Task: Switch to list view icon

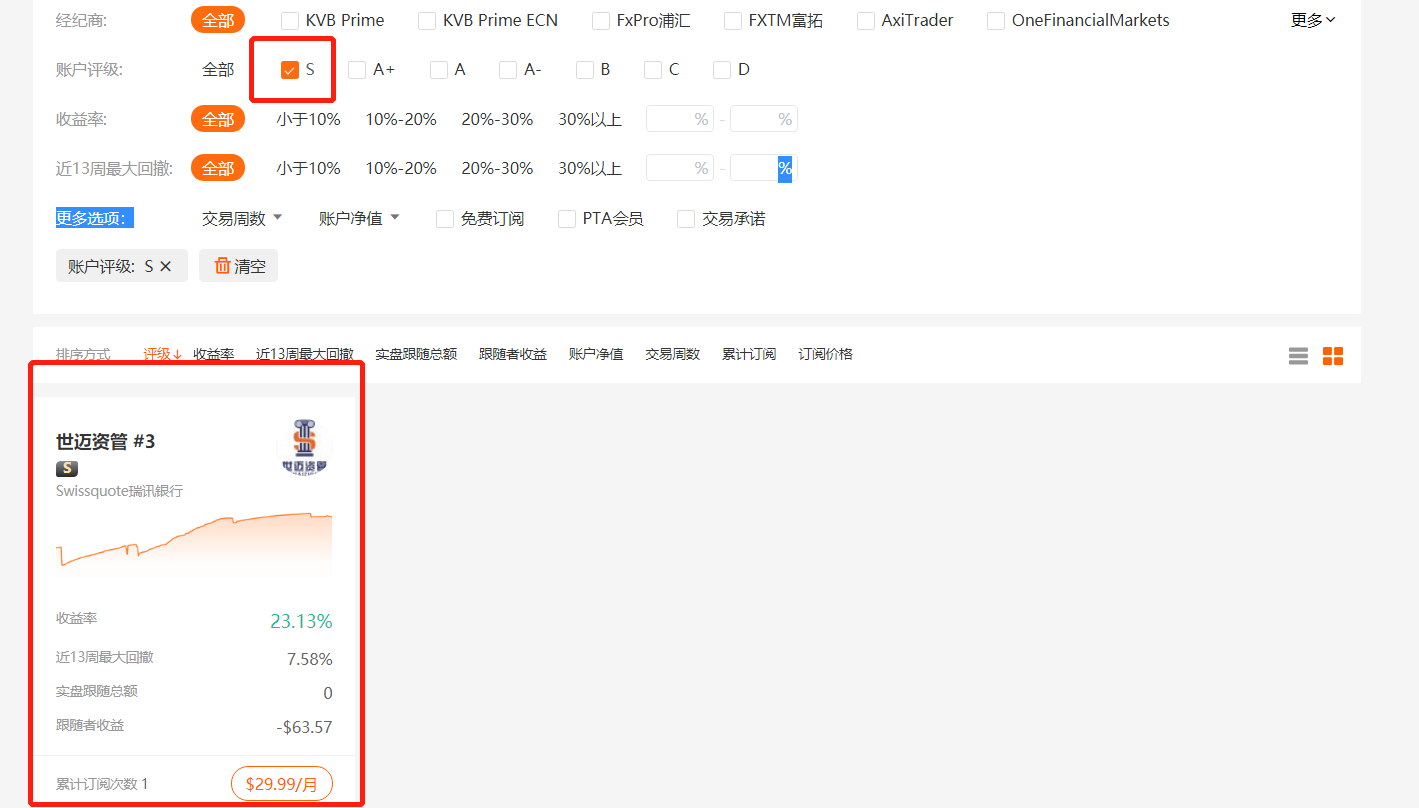Action: point(1298,356)
